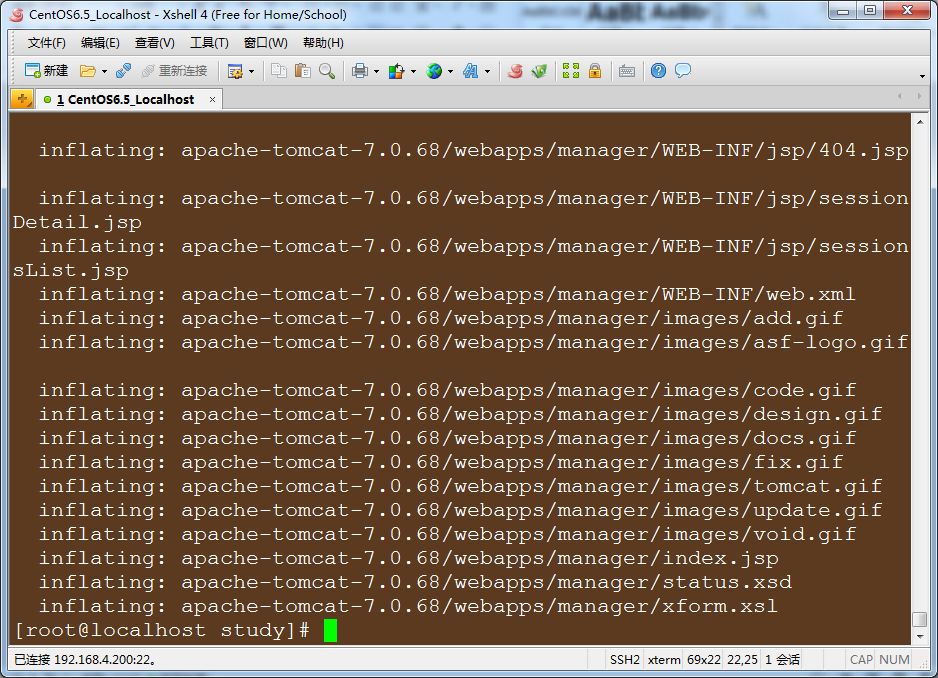Screen dimensions: 938x678
Task: Expand the print dropdown arrow
Action: coord(376,72)
